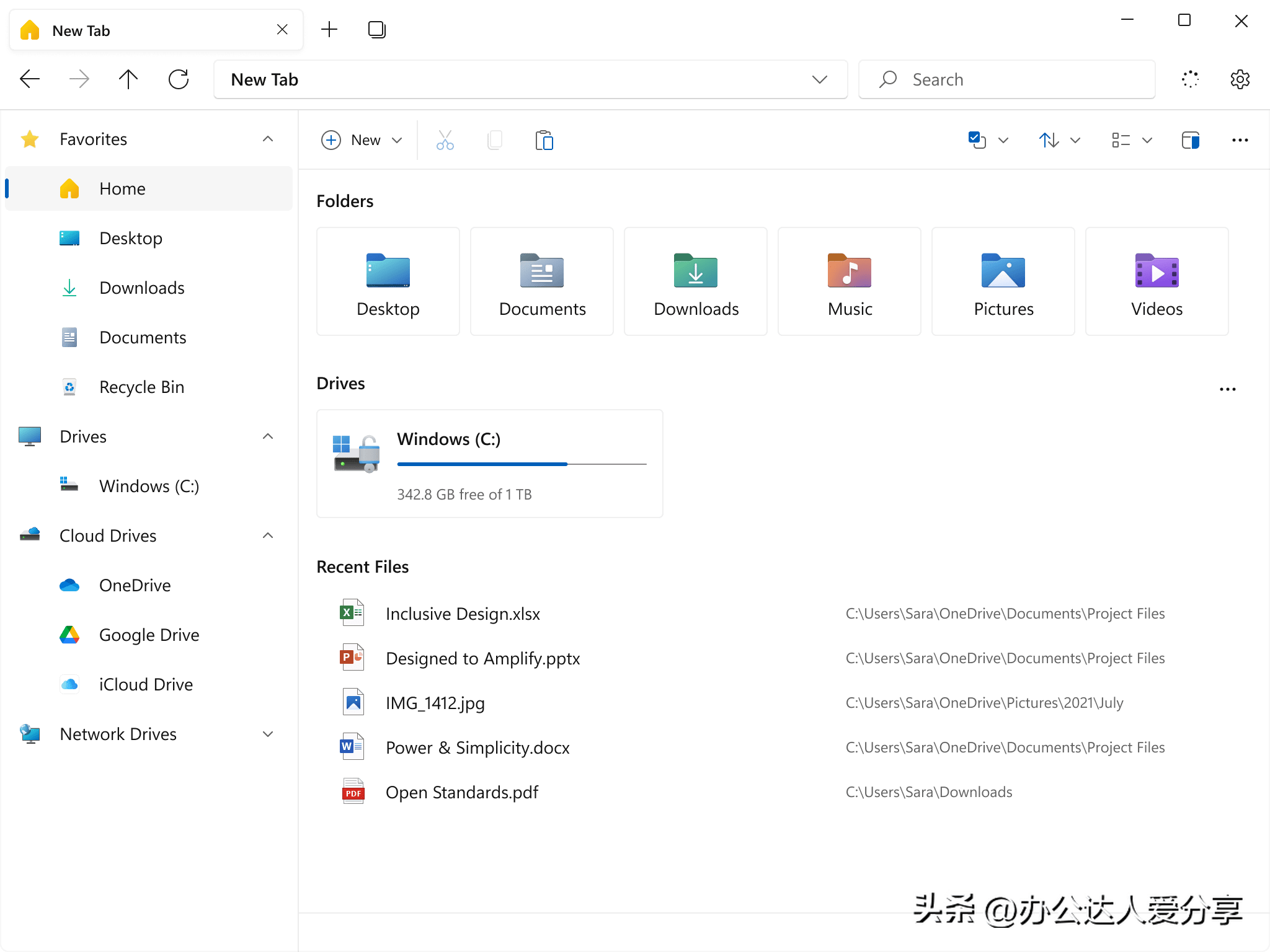Click the dotted circle status icon
This screenshot has width=1270, height=952.
click(x=1190, y=79)
